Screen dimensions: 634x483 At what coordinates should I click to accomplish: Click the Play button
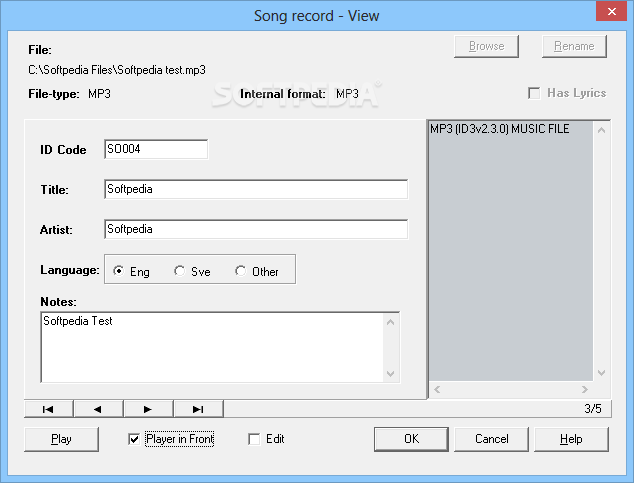(61, 439)
